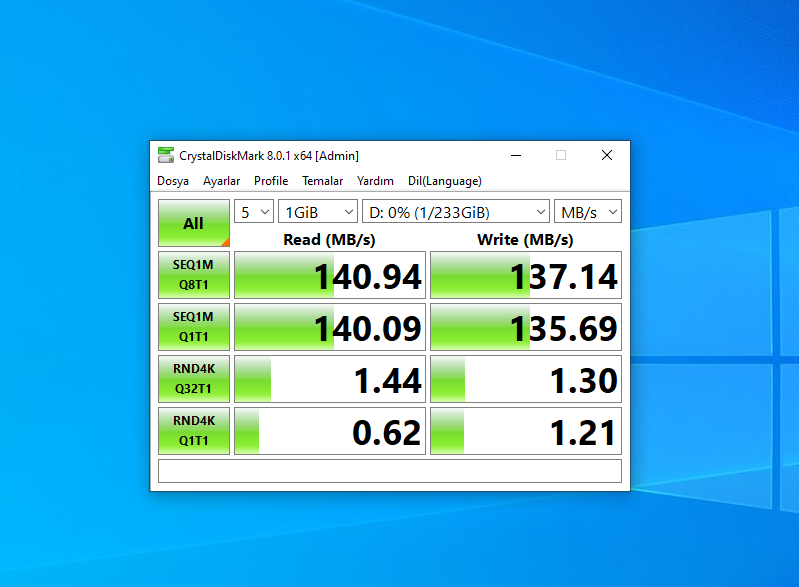Expand the MB/s unit dropdown
Image resolution: width=799 pixels, height=587 pixels.
coord(588,211)
